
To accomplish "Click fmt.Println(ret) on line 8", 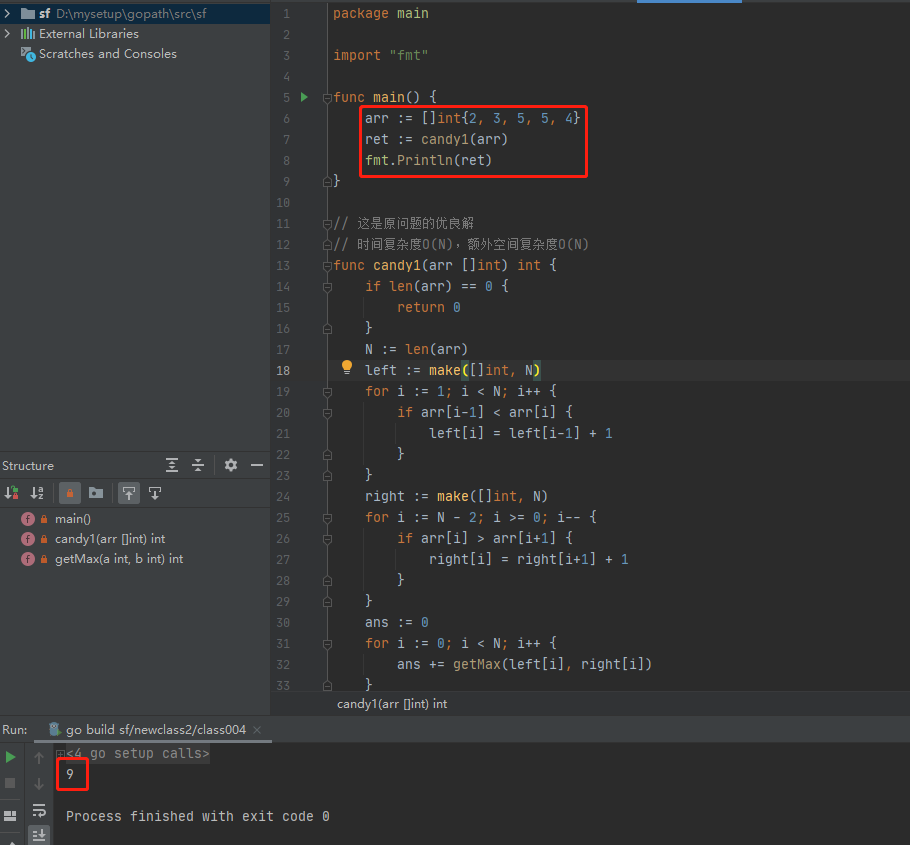I will pyautogui.click(x=428, y=160).
